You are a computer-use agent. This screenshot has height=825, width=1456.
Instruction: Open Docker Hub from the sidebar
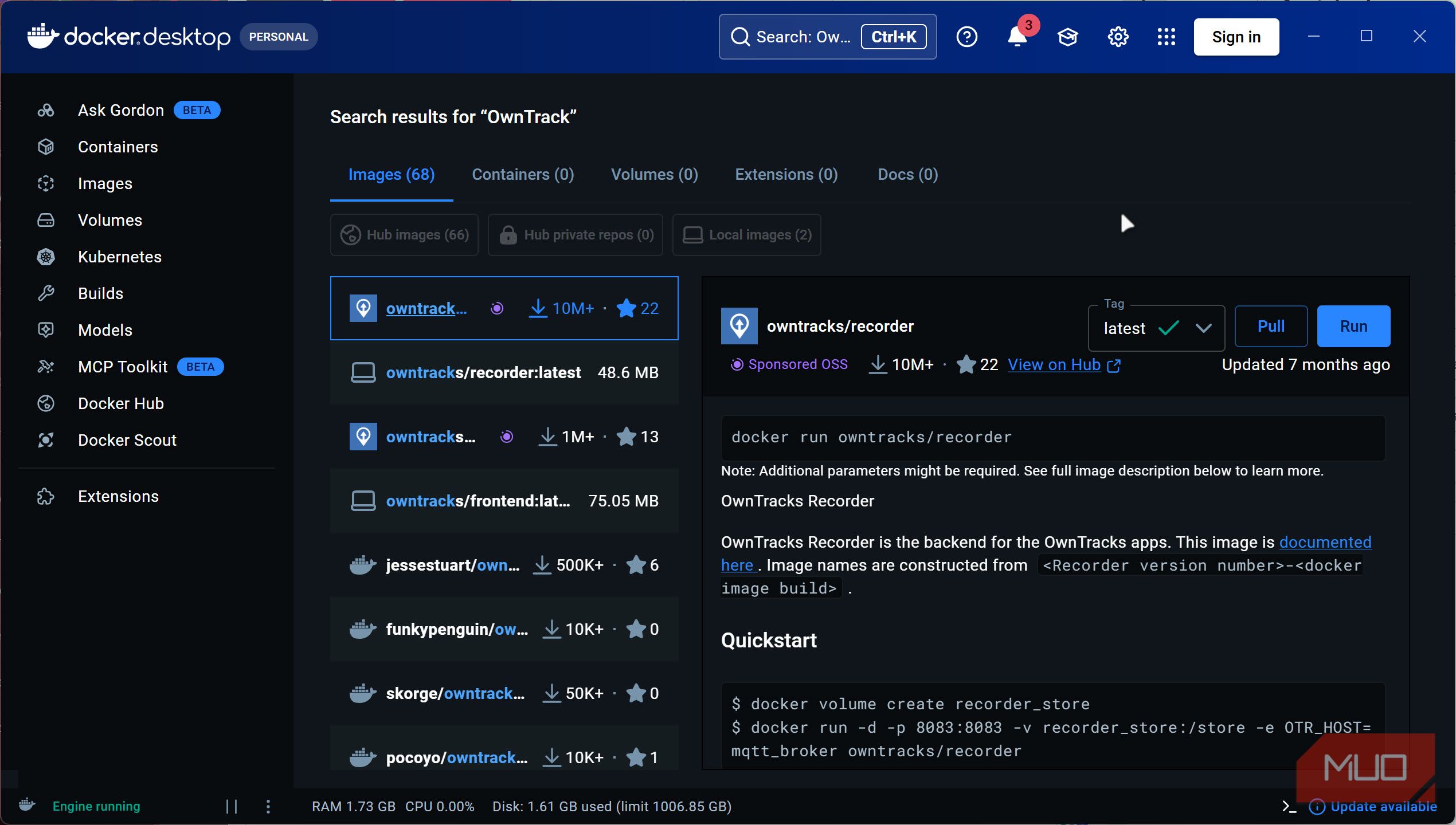pyautogui.click(x=120, y=403)
